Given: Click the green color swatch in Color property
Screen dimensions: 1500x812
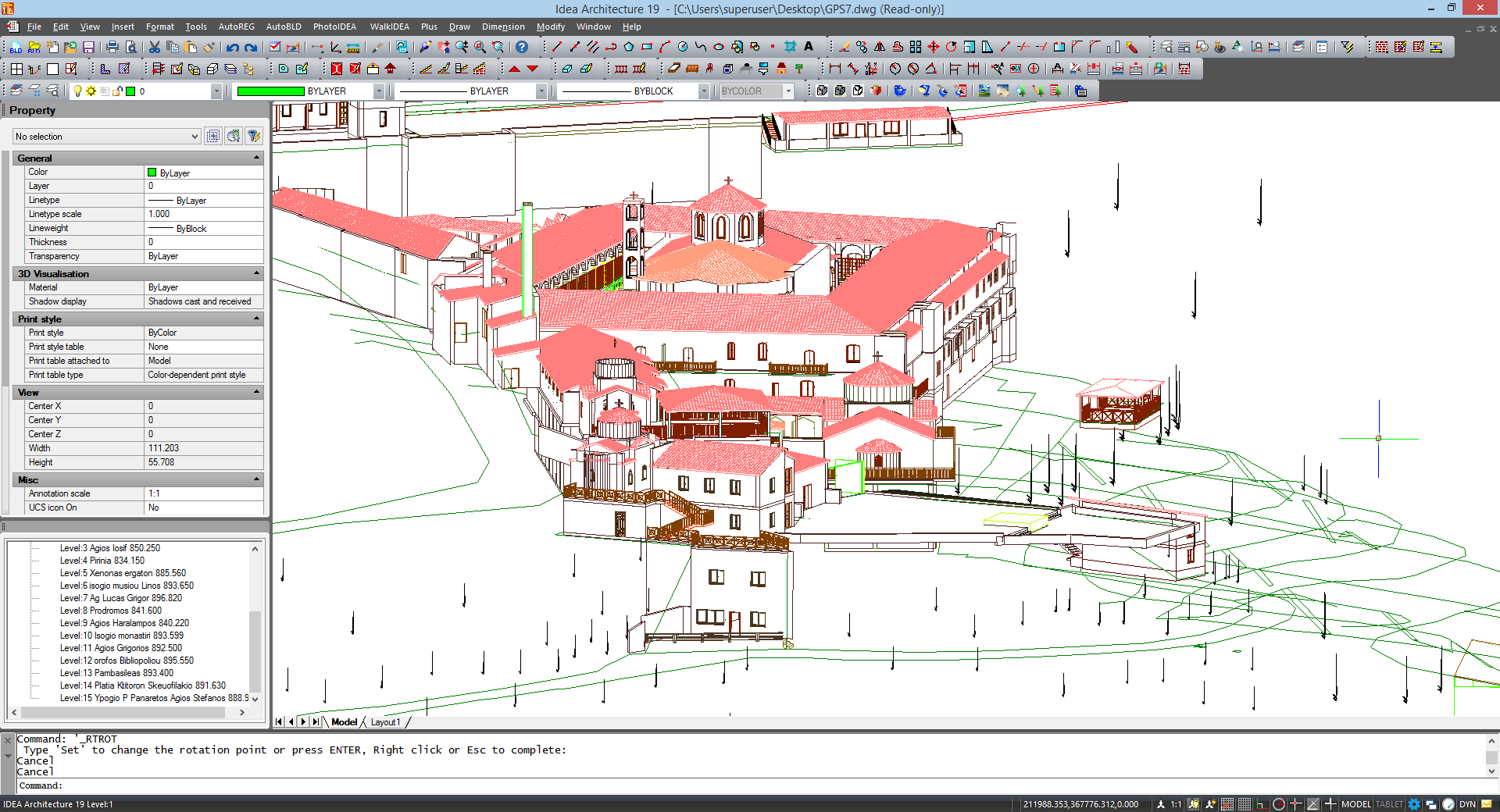Looking at the screenshot, I should pyautogui.click(x=152, y=173).
